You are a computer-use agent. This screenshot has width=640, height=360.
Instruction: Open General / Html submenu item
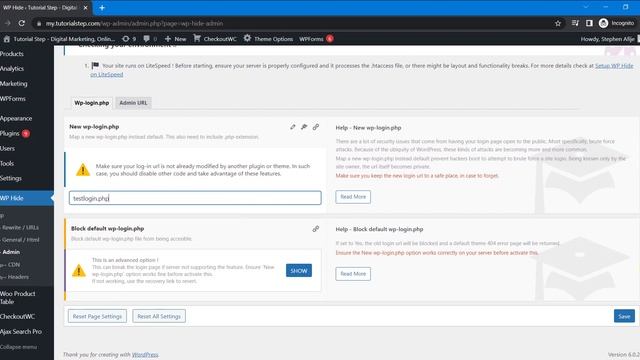click(x=20, y=240)
